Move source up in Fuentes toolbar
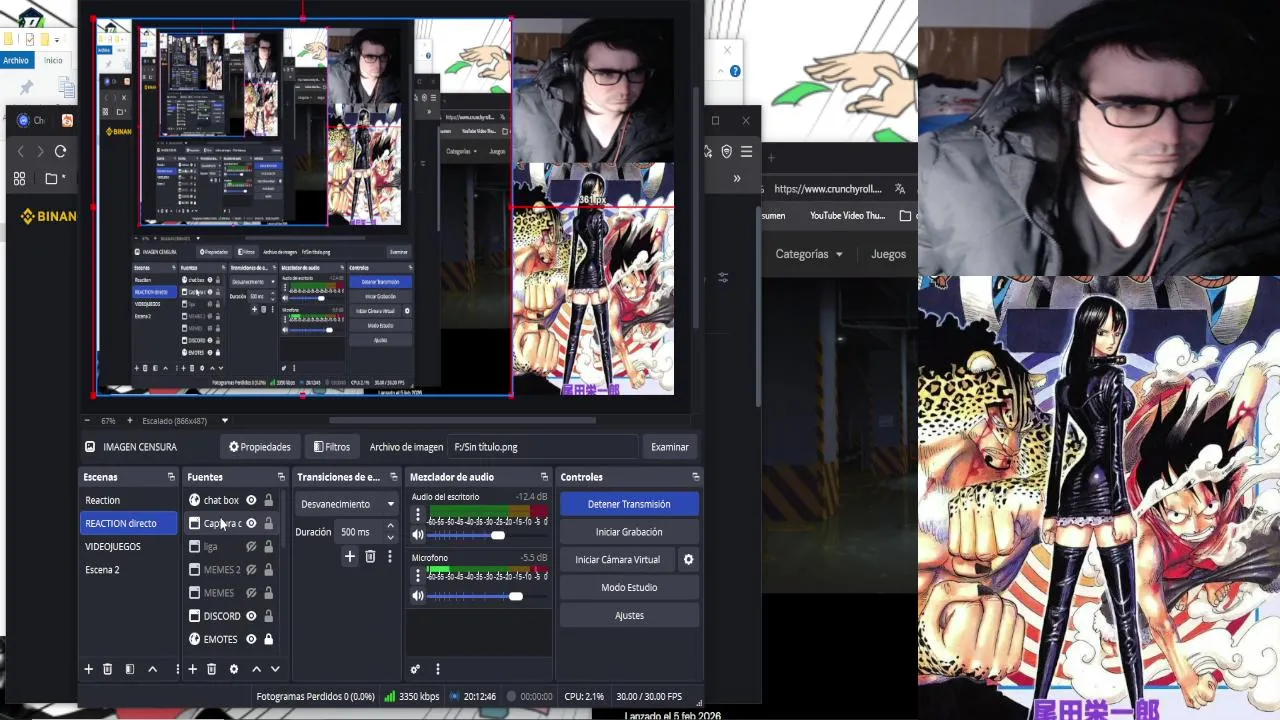The height and width of the screenshot is (720, 1280). pyautogui.click(x=256, y=669)
